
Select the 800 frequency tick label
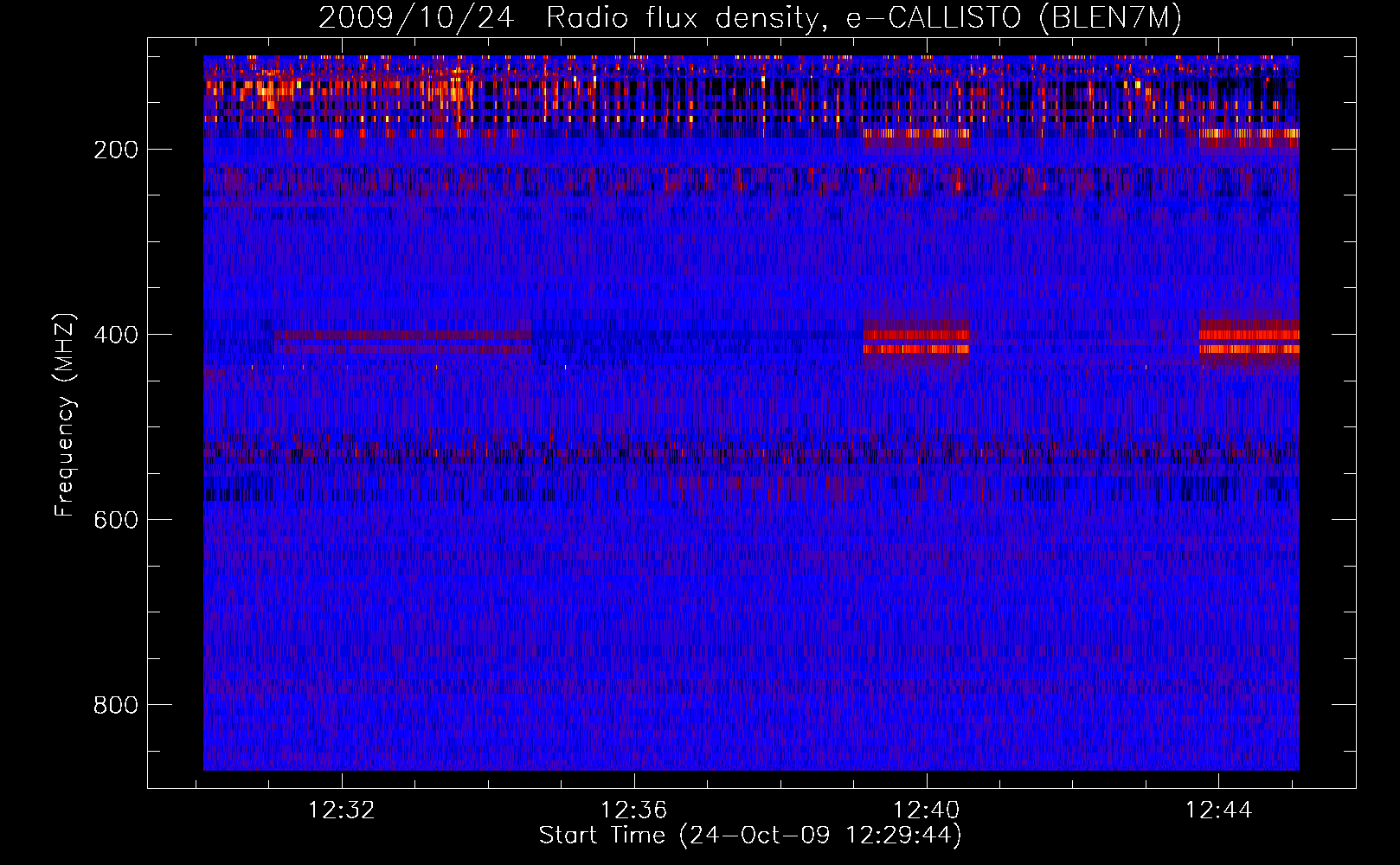[116, 705]
